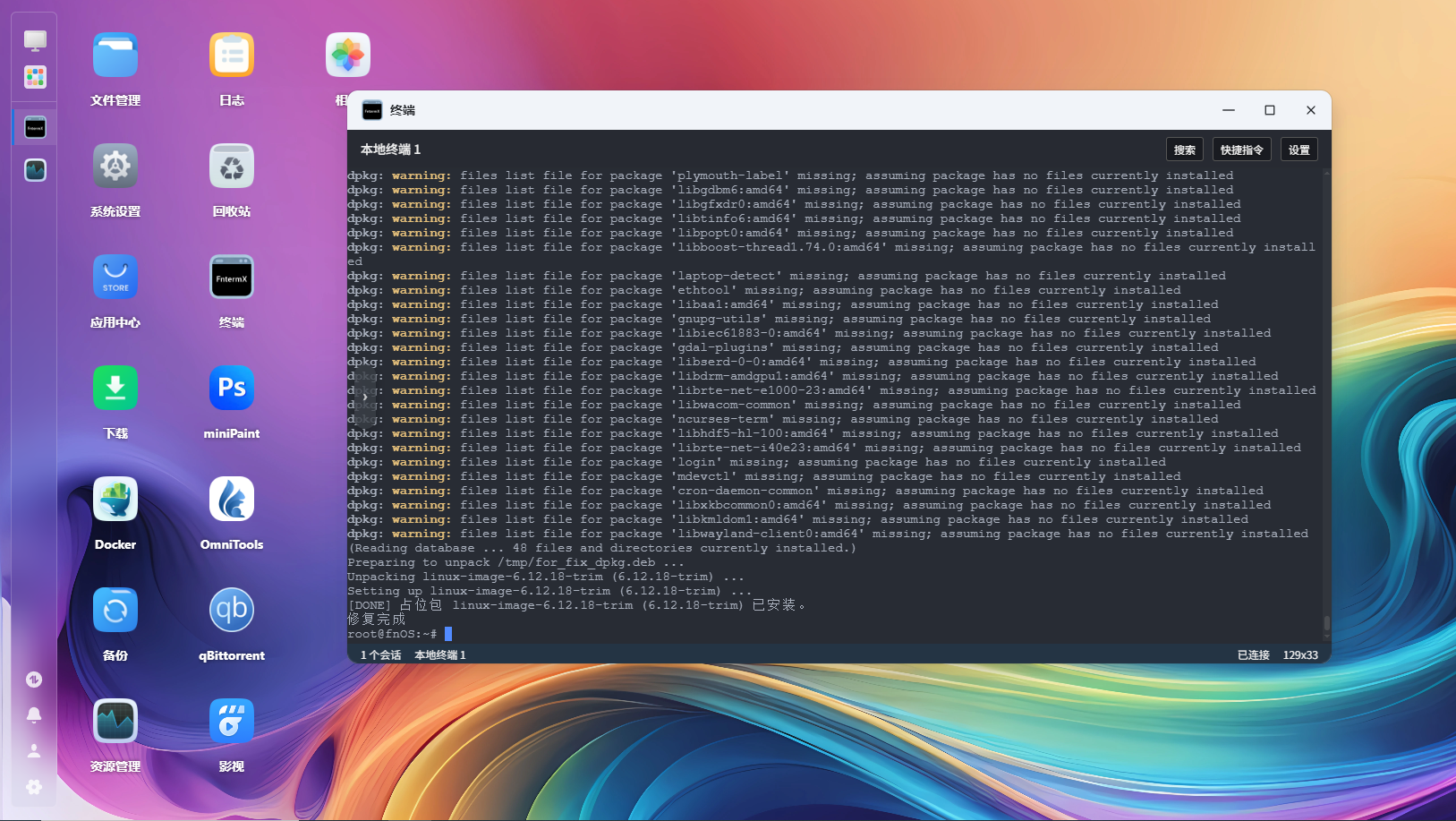
Task: Click the 'login' warning line
Action: click(x=757, y=462)
